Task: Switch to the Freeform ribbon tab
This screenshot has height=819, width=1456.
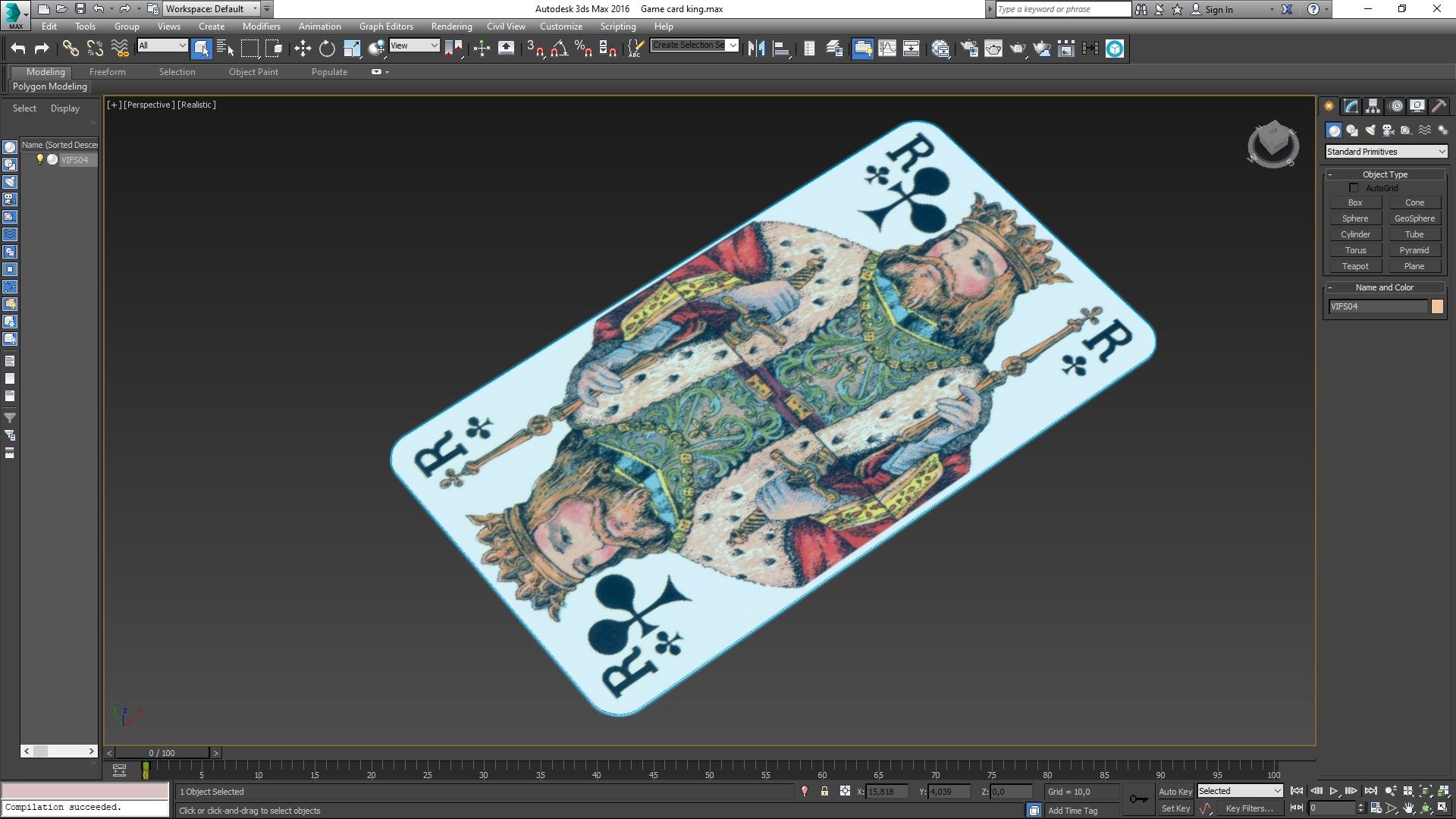Action: click(x=108, y=72)
